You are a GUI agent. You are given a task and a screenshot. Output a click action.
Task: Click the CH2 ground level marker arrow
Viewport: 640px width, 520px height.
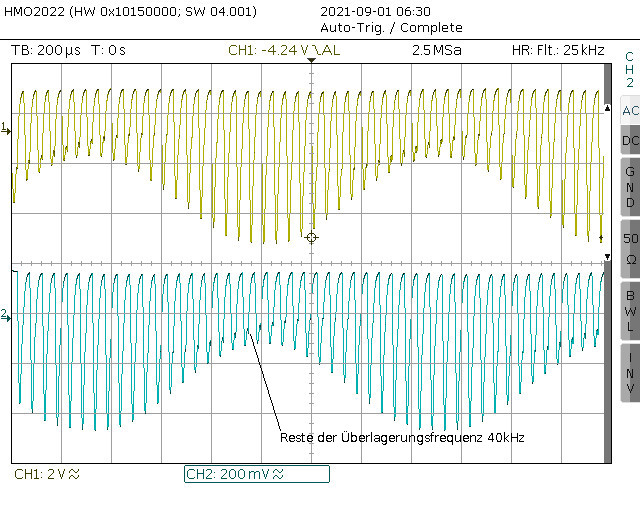[x=6, y=316]
